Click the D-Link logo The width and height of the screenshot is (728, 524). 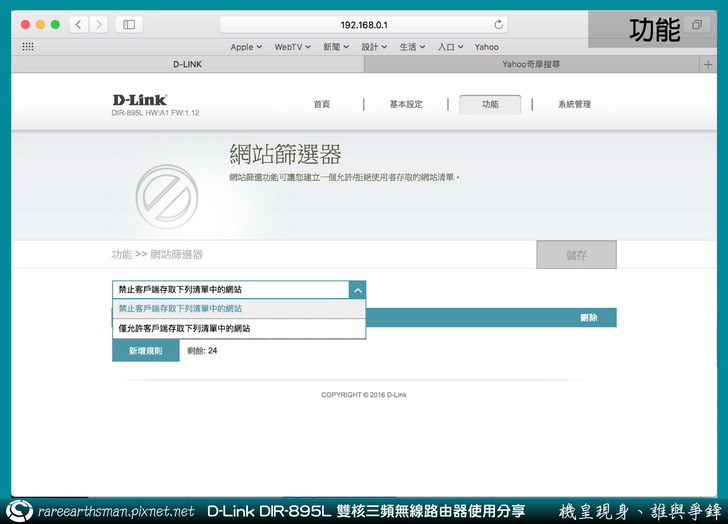140,100
